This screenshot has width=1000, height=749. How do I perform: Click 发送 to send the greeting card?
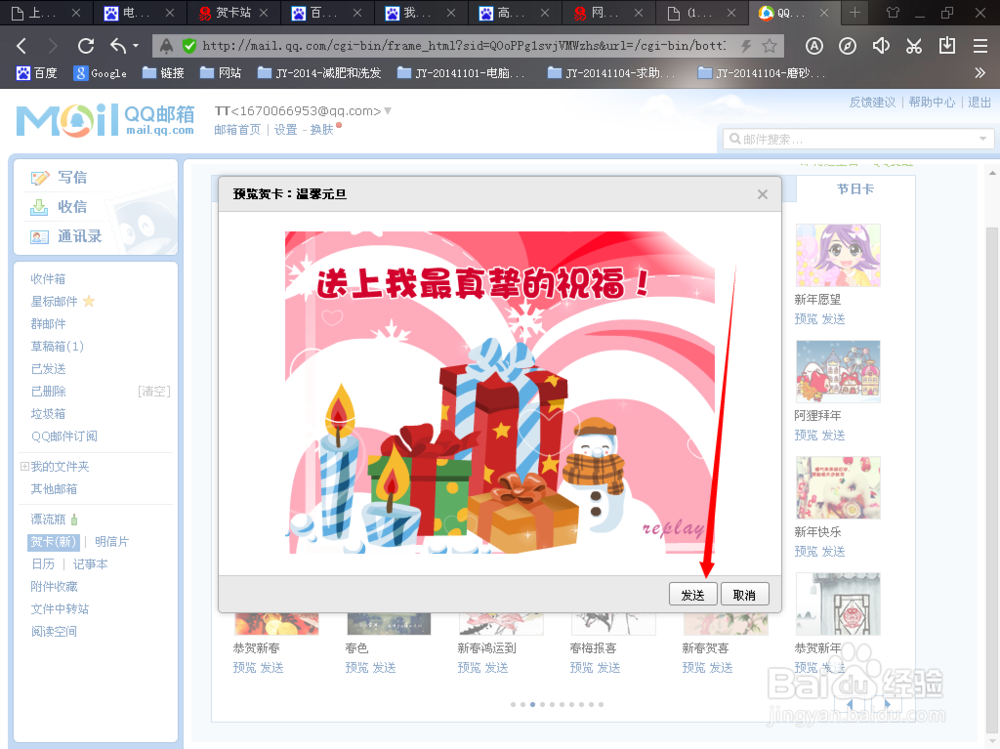[693, 593]
